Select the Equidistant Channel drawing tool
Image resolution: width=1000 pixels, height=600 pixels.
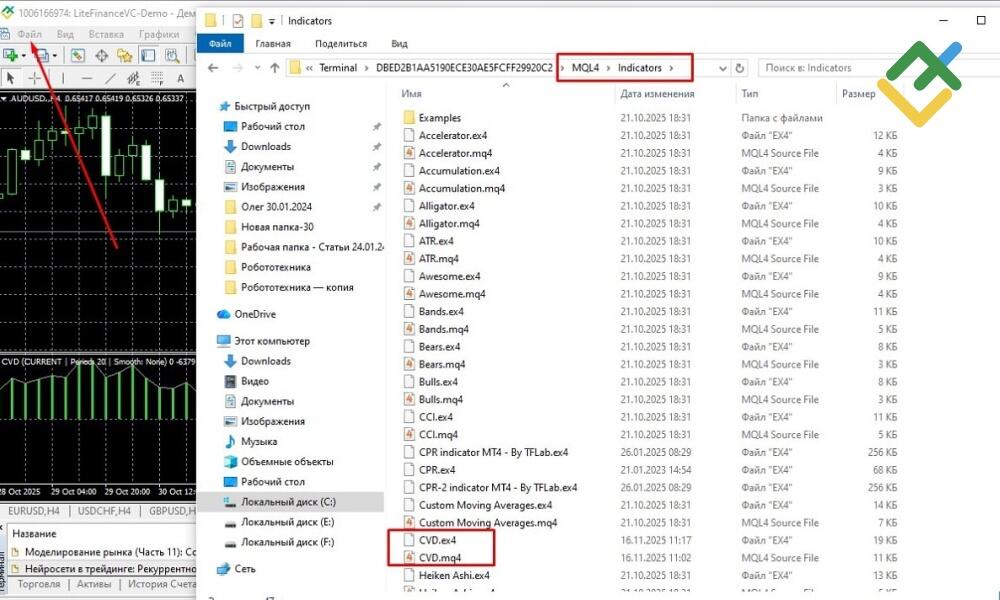coord(133,78)
